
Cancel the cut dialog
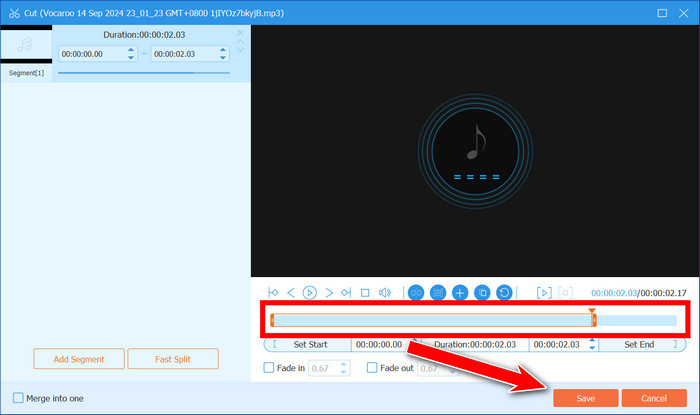(654, 398)
